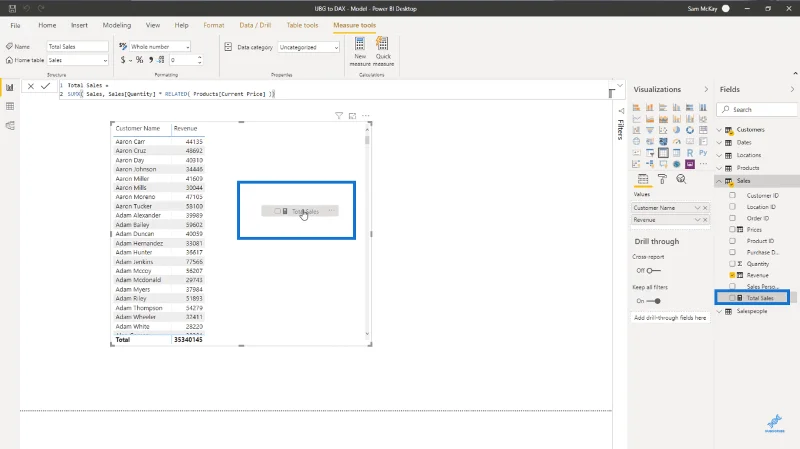
Task: Commit the formula with checkmark icon
Action: pos(45,86)
